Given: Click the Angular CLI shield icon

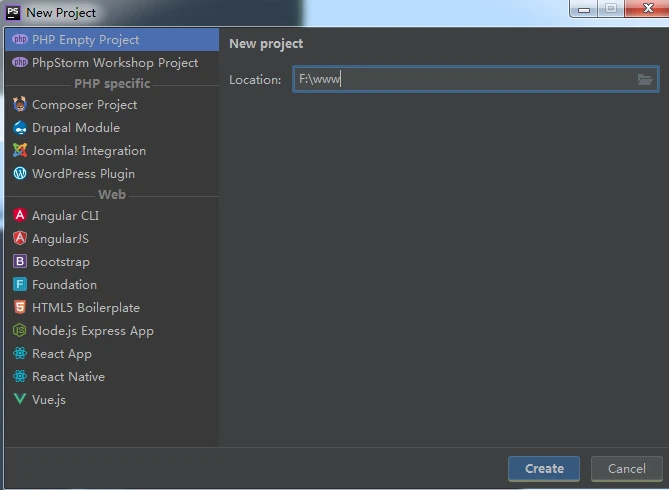Looking at the screenshot, I should [x=20, y=216].
